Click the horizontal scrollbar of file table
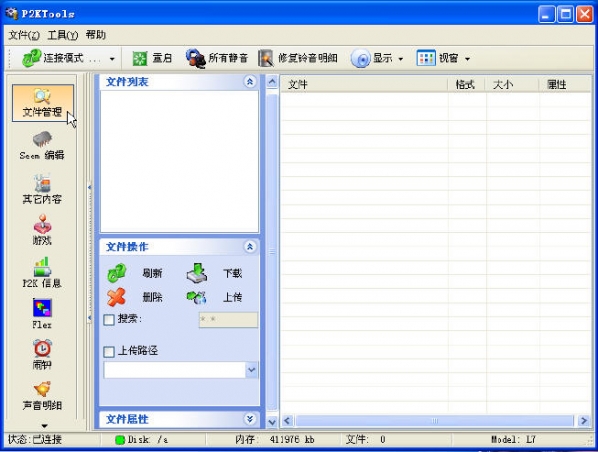This screenshot has height=452, width=598. [434, 421]
